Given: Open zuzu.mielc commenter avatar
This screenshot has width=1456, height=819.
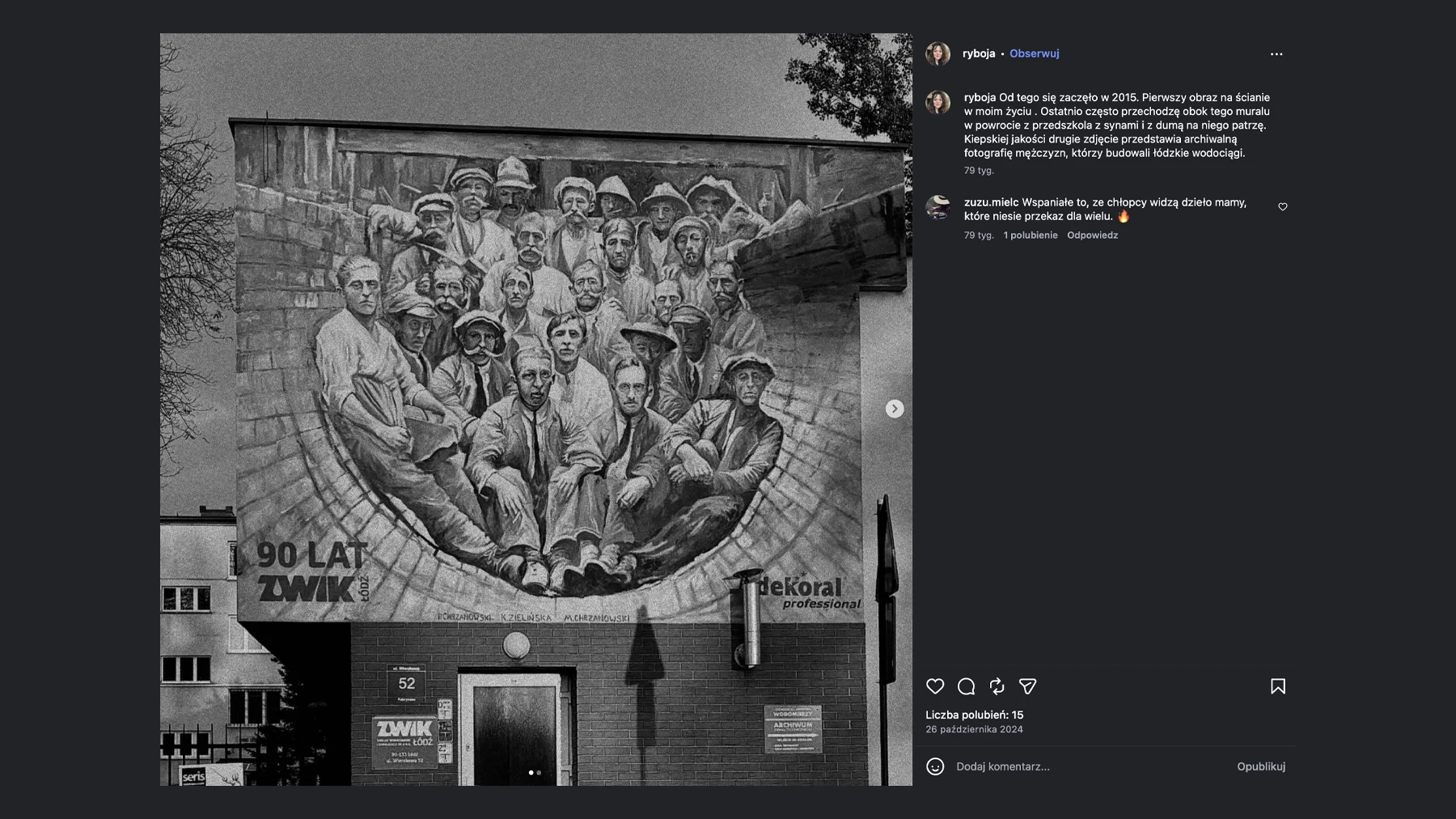Looking at the screenshot, I should 938,207.
